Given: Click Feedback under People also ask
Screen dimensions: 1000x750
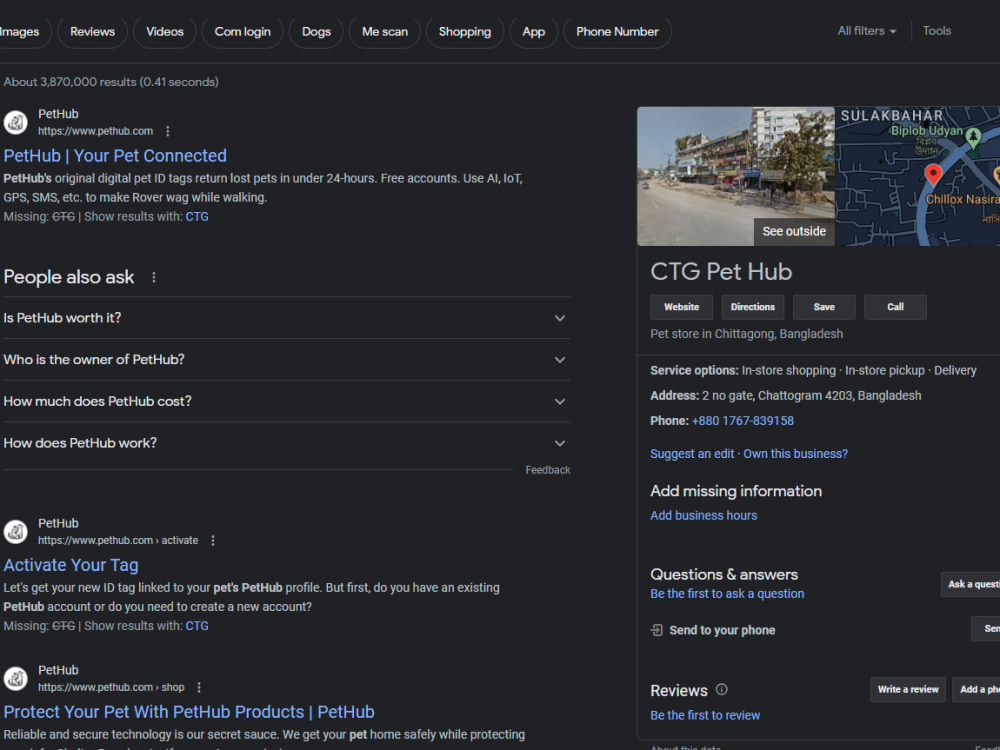Looking at the screenshot, I should pyautogui.click(x=548, y=470).
